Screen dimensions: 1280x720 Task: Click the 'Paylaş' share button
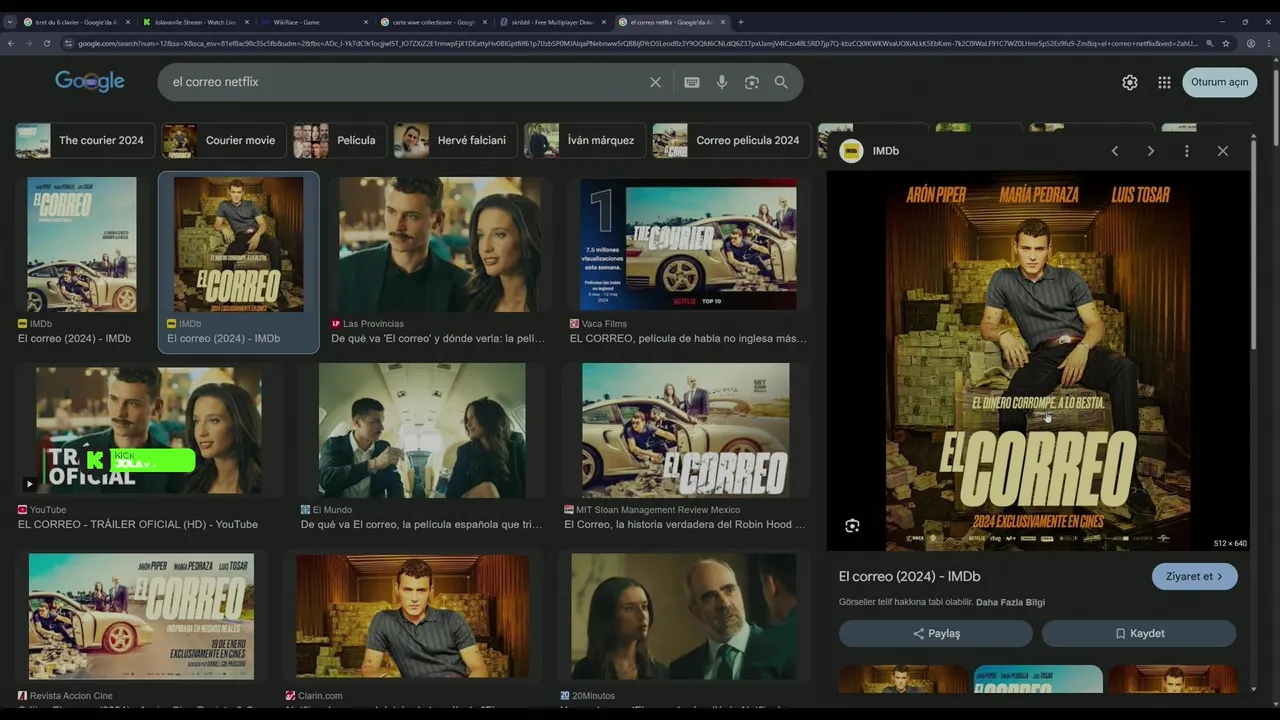tap(935, 633)
